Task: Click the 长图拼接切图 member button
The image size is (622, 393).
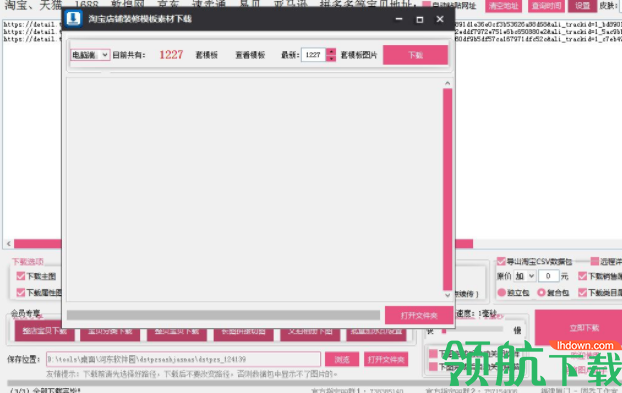Action: point(243,334)
